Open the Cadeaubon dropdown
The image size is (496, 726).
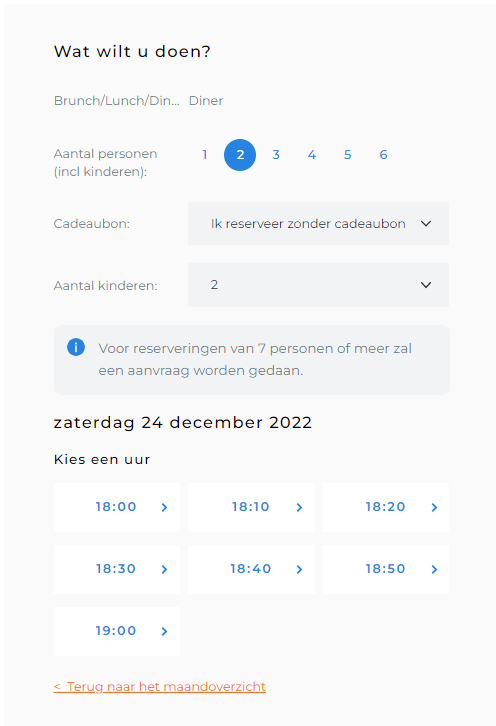pyautogui.click(x=318, y=224)
